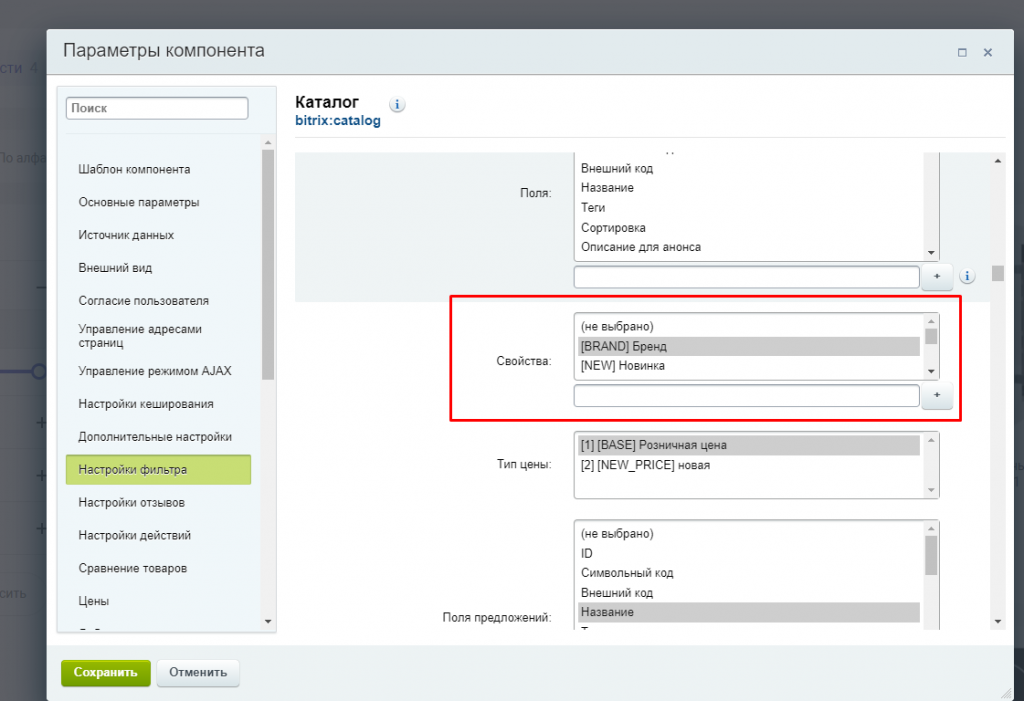Select Внешний код in Поля предложений list
This screenshot has height=701, width=1024.
click(749, 593)
